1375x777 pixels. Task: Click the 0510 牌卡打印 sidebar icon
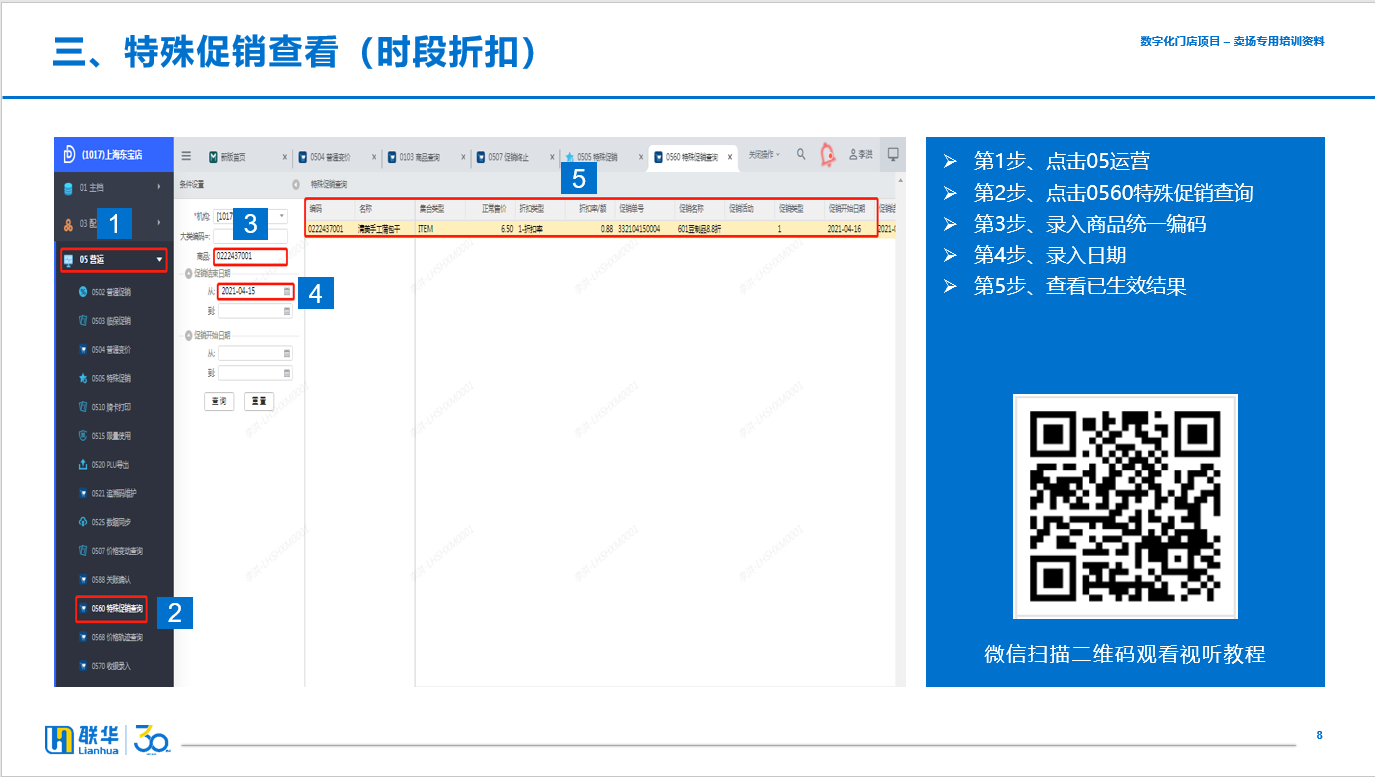pos(83,407)
